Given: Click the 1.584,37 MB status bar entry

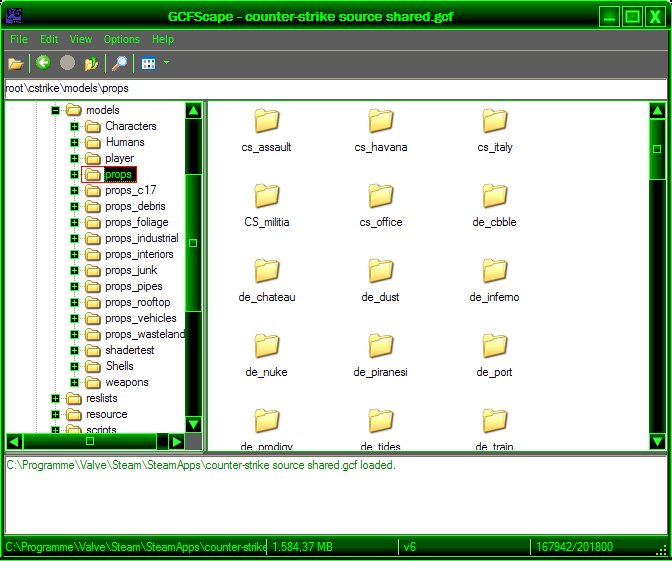Looking at the screenshot, I should coord(303,547).
